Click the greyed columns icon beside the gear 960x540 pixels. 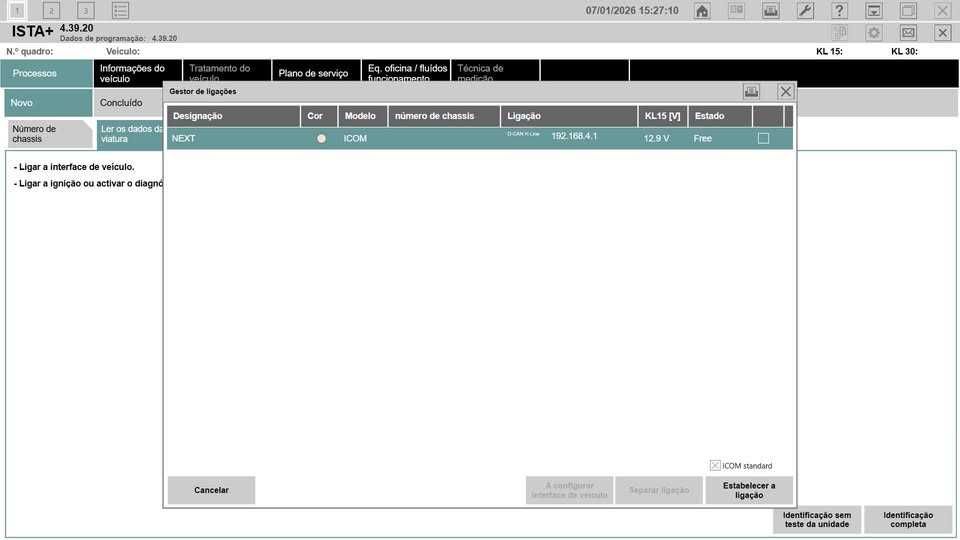coord(839,32)
